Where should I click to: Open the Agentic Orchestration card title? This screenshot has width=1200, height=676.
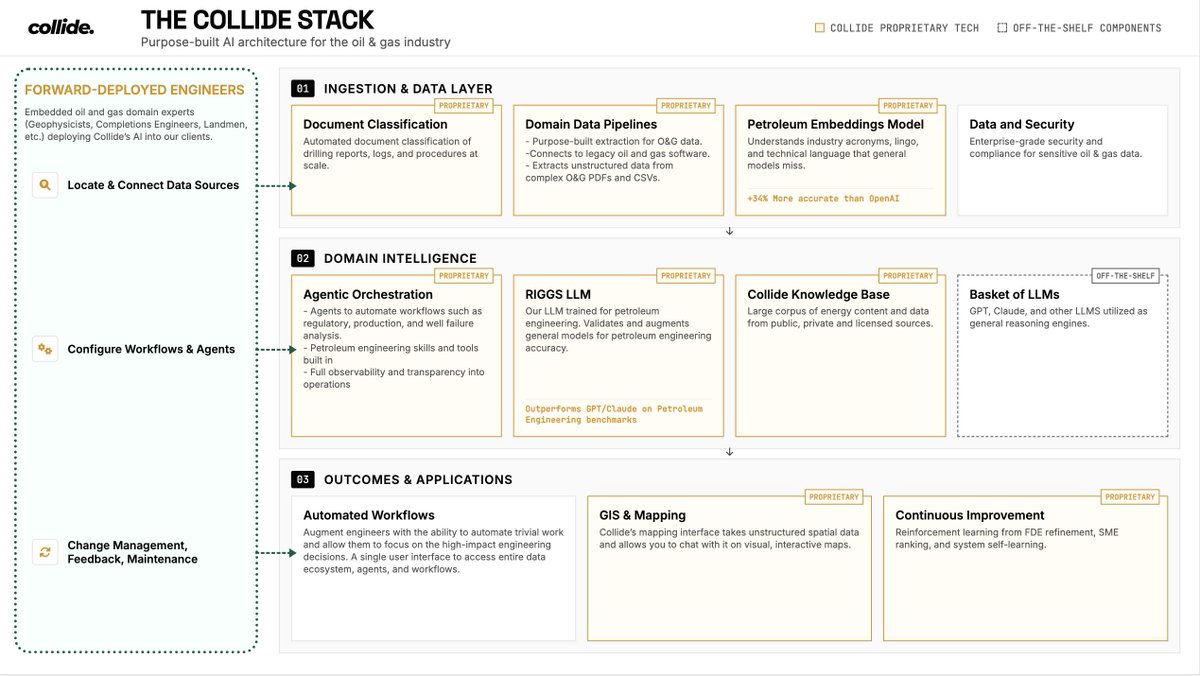coord(368,295)
